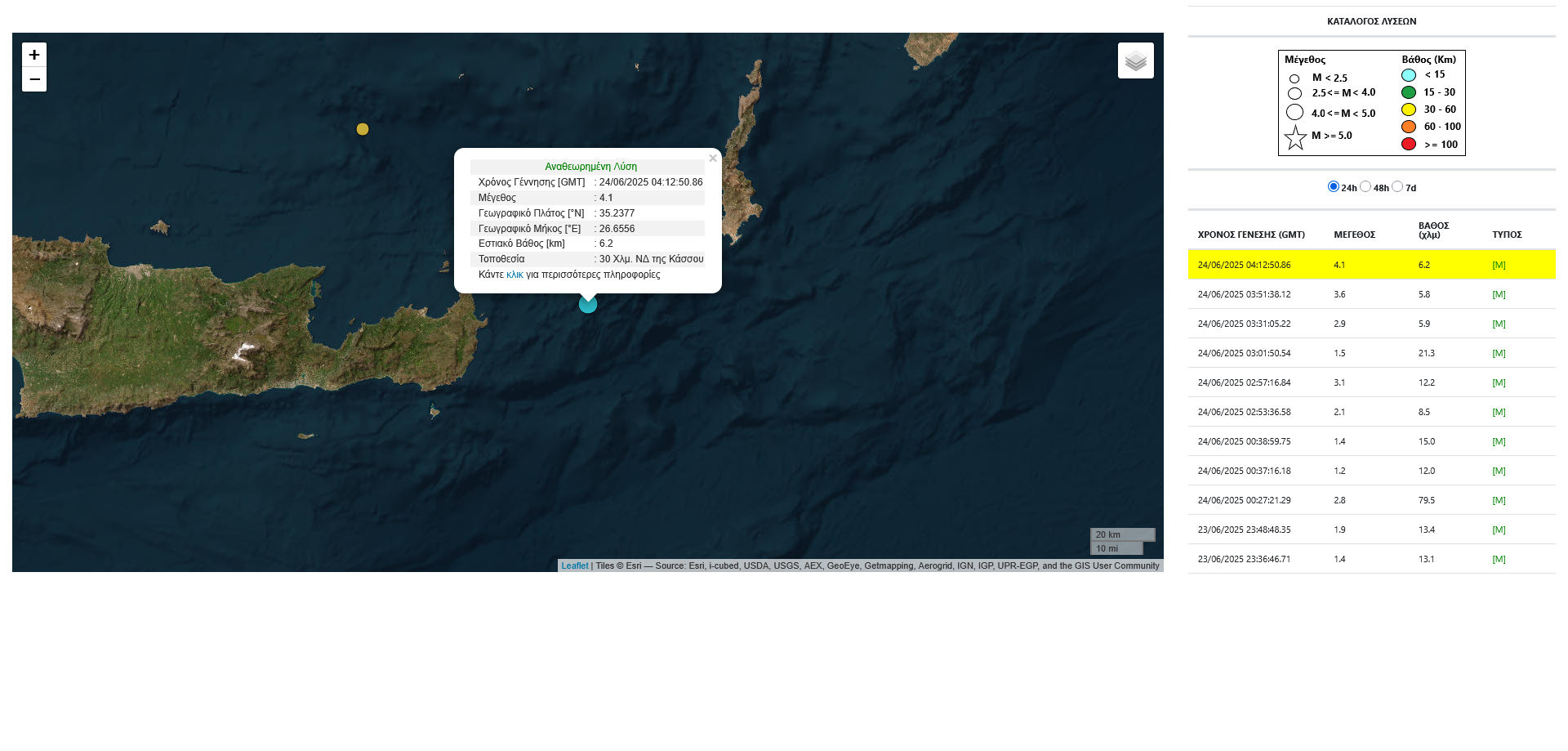The height and width of the screenshot is (751, 1568).
Task: Click the cyan earthquake marker near Kasos
Action: point(588,304)
